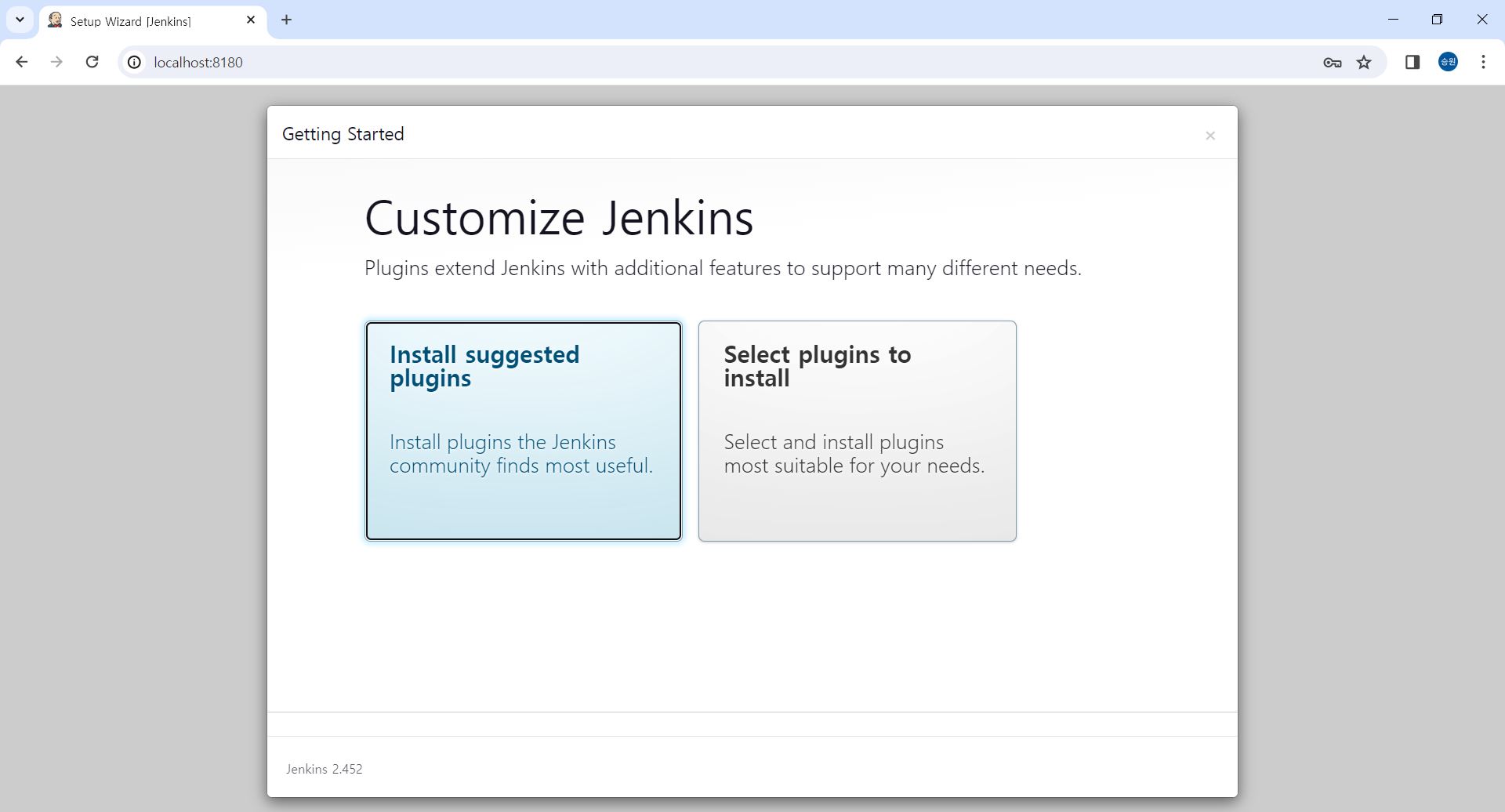The width and height of the screenshot is (1505, 812).
Task: Bookmark this page with the star
Action: (x=1364, y=62)
